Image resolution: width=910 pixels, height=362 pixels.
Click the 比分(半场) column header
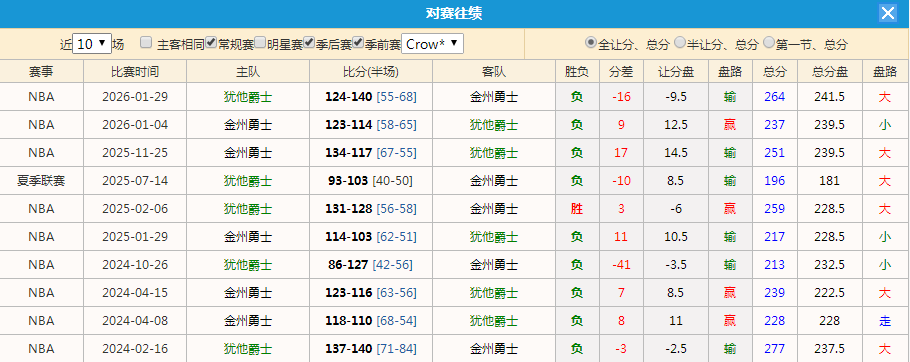(x=371, y=71)
